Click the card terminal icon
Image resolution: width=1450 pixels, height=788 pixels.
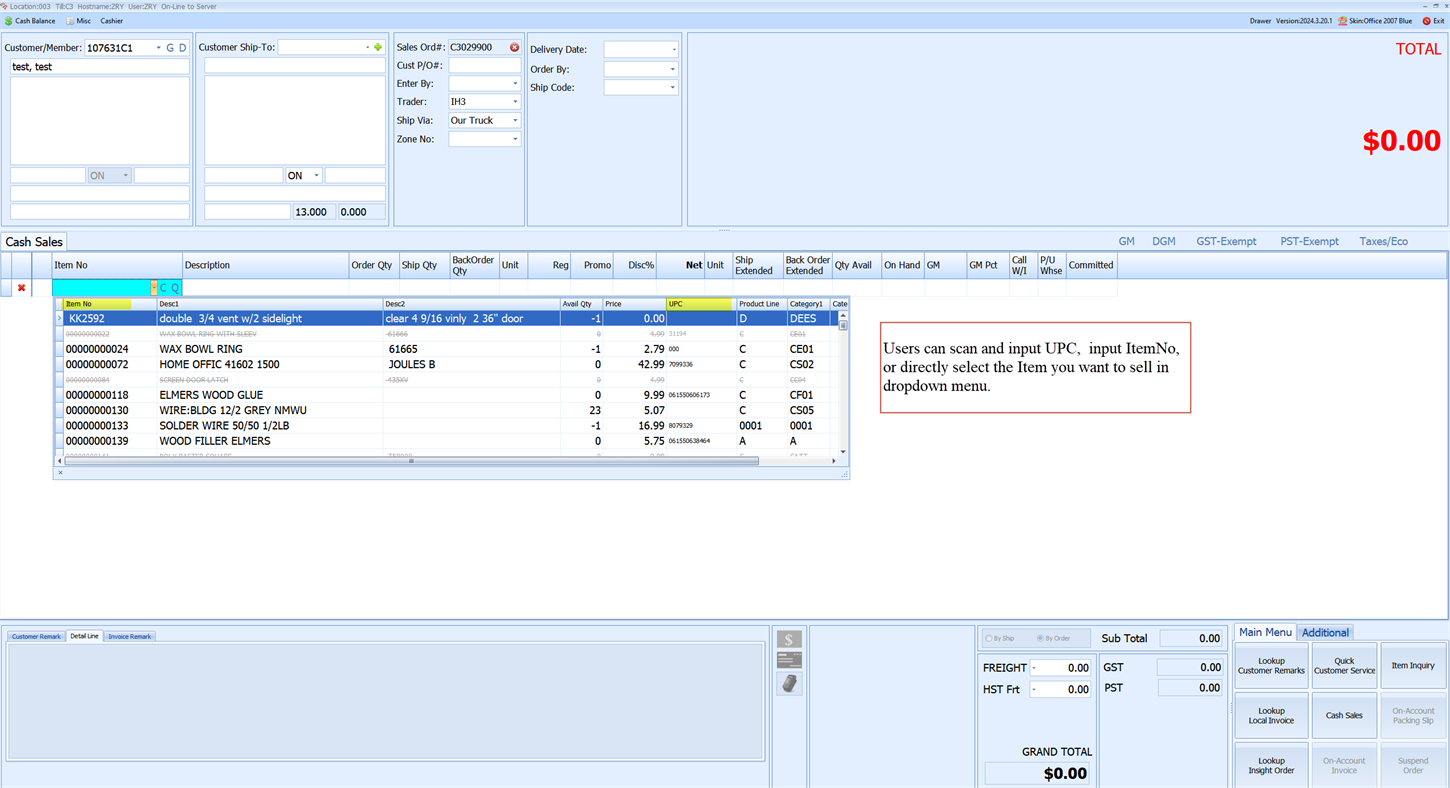coord(789,683)
